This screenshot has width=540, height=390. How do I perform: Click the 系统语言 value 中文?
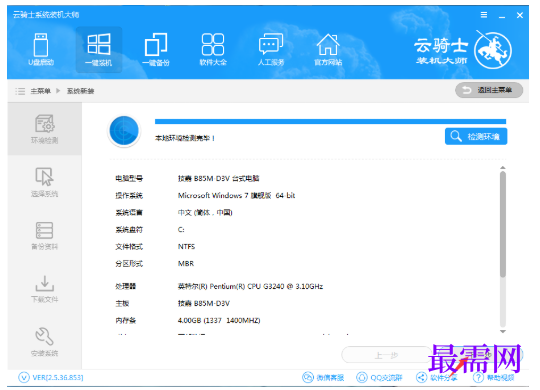(205, 213)
